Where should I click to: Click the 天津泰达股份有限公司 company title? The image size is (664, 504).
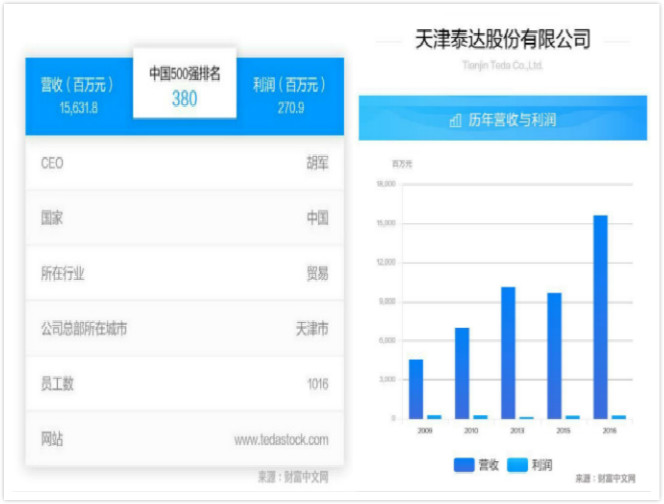click(503, 40)
